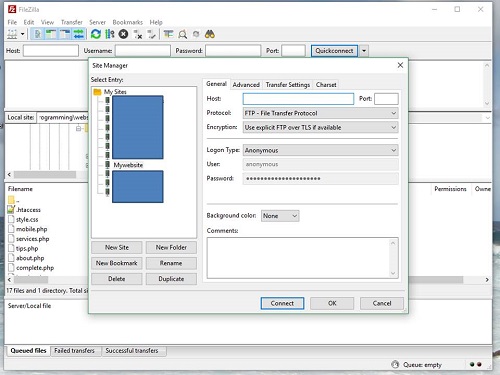Toggle remote directory tree icon
Image resolution: width=500 pixels, height=375 pixels.
click(65, 34)
